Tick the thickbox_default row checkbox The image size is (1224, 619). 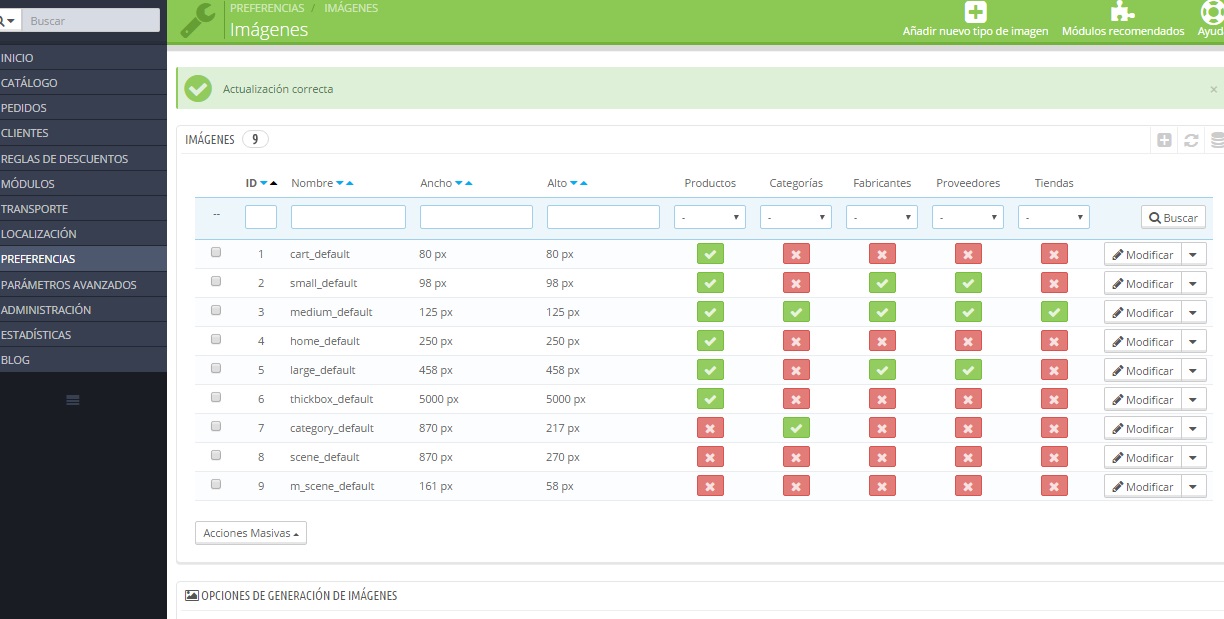(x=216, y=398)
